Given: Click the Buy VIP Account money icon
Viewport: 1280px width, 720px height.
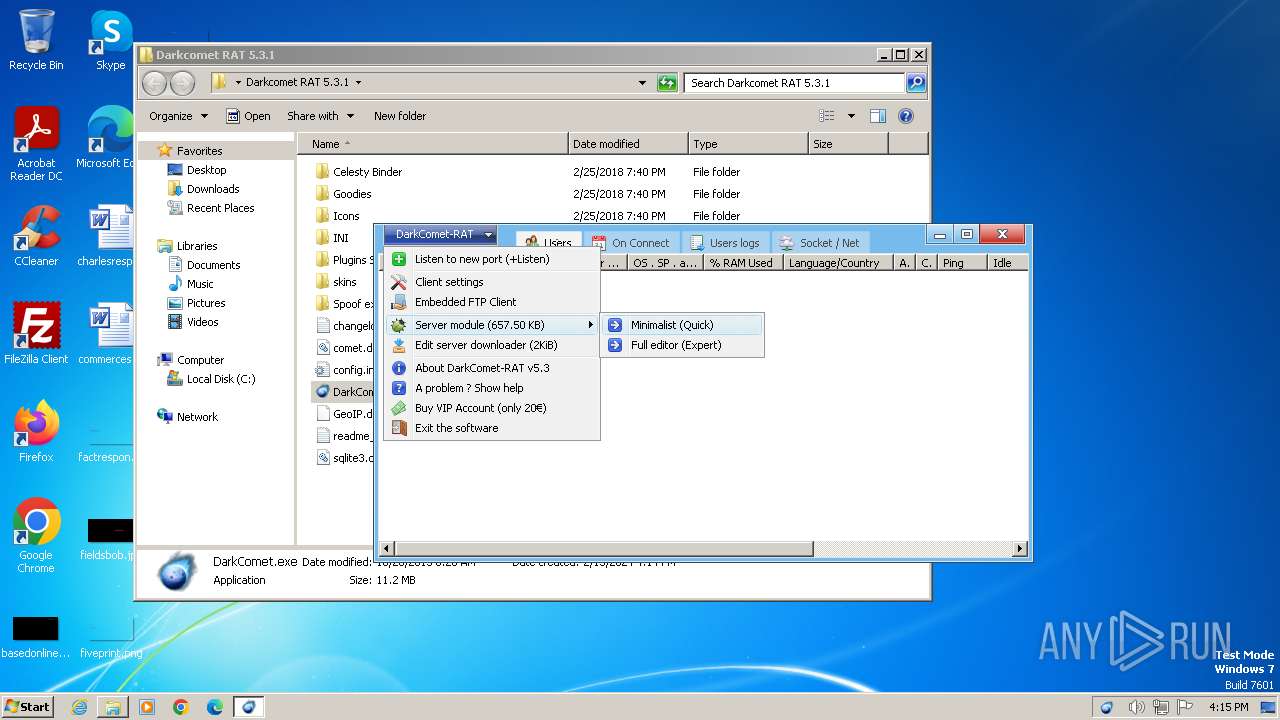Looking at the screenshot, I should (x=398, y=408).
